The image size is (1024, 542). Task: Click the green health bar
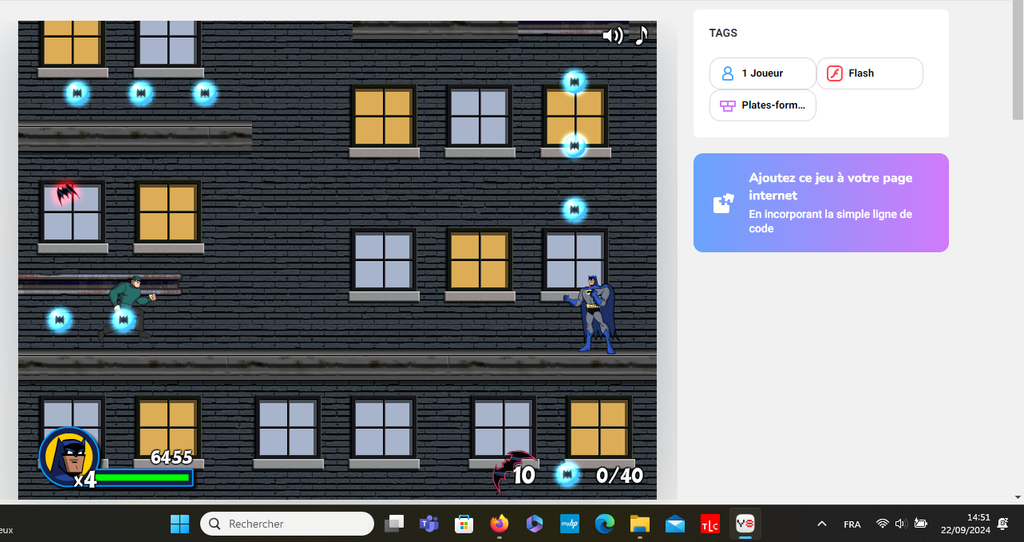(143, 478)
